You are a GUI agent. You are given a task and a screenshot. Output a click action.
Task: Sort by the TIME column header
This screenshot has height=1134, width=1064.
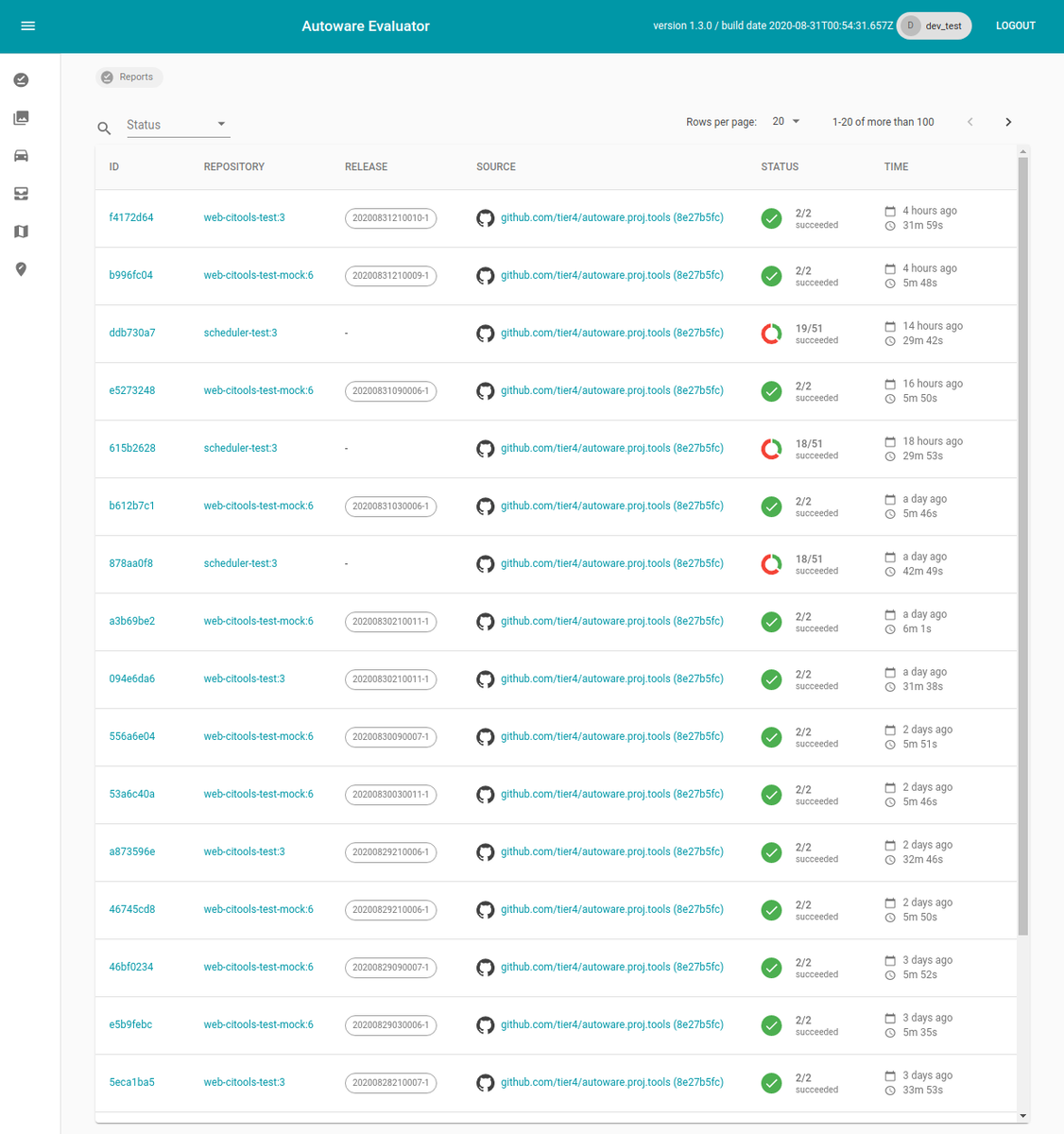[x=897, y=167]
